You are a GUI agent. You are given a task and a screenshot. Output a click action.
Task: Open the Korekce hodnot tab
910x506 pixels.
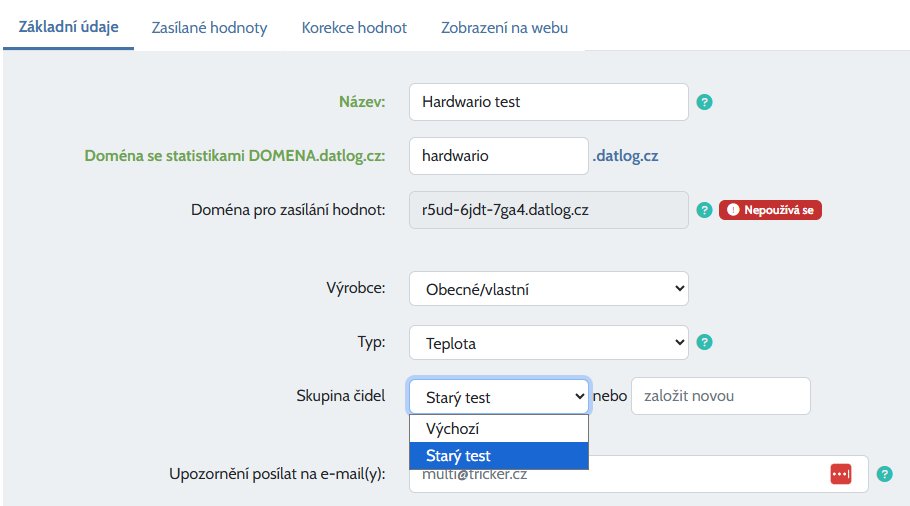[354, 28]
